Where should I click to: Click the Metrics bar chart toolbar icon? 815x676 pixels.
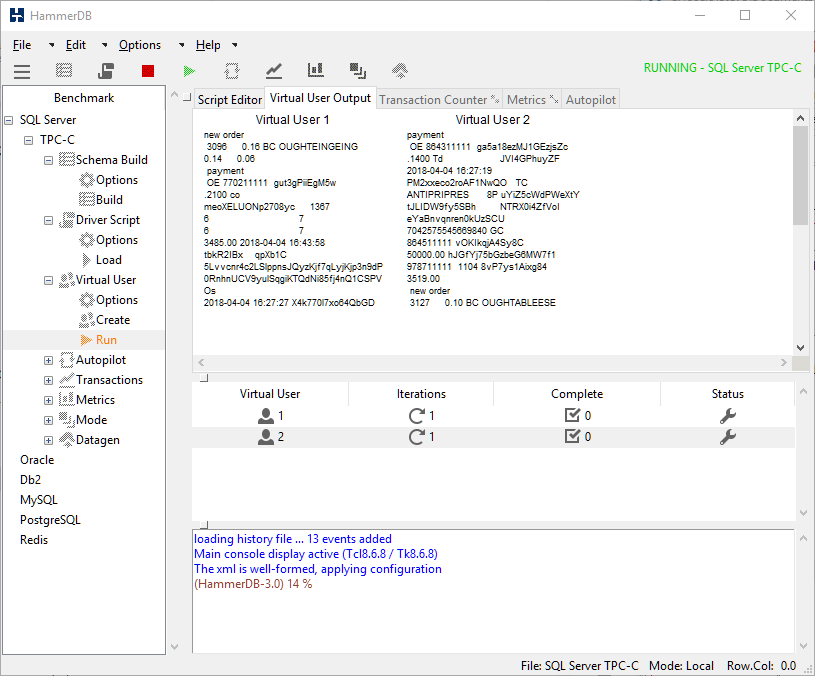coord(316,70)
